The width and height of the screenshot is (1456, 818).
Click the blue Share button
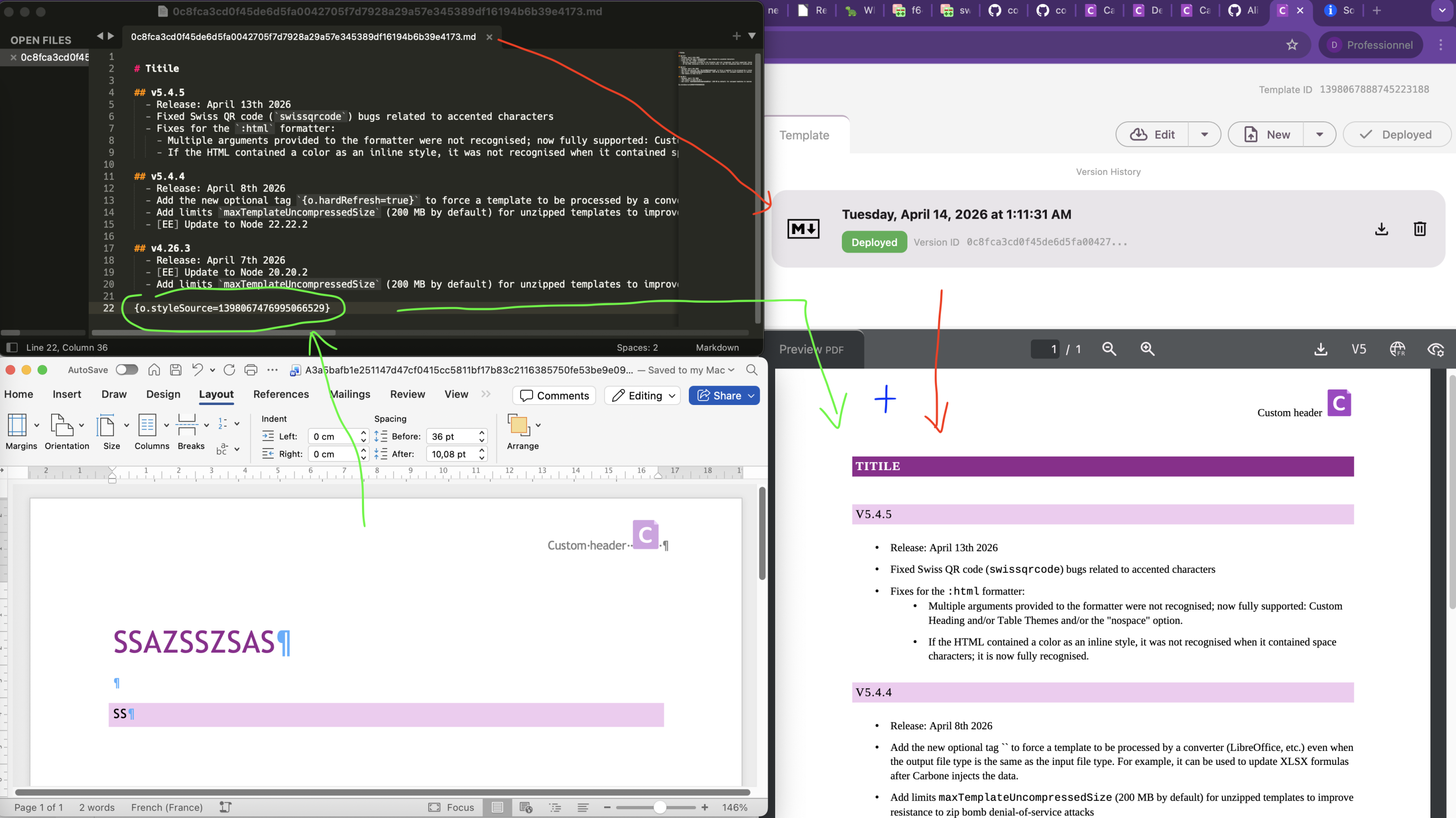click(x=724, y=395)
